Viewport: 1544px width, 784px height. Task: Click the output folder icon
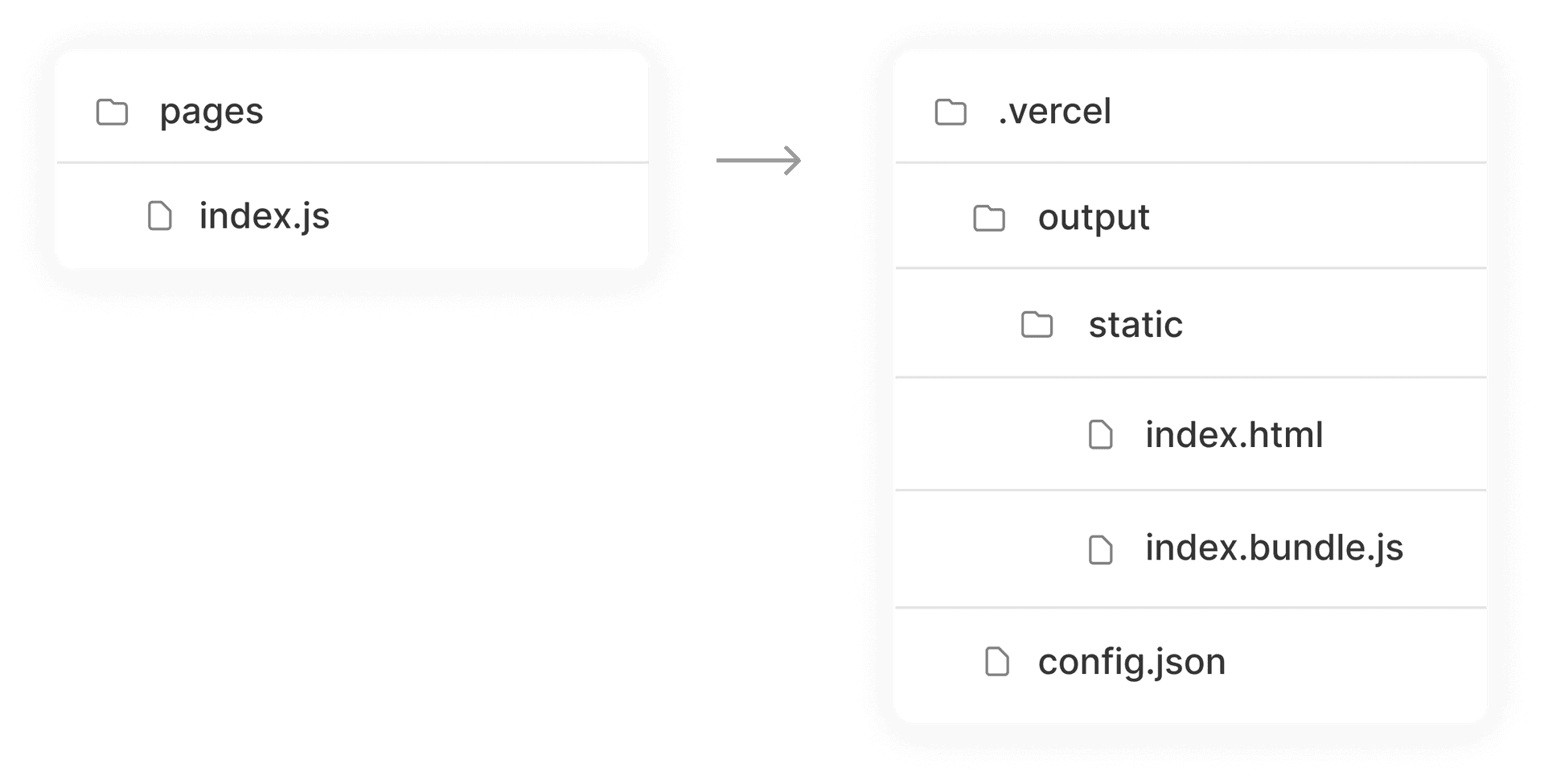tap(989, 218)
